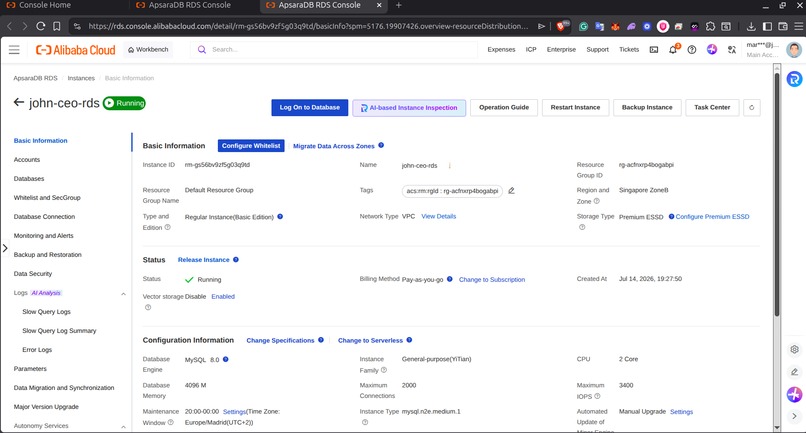Click View Details for network type
806x433 pixels.
(438, 216)
